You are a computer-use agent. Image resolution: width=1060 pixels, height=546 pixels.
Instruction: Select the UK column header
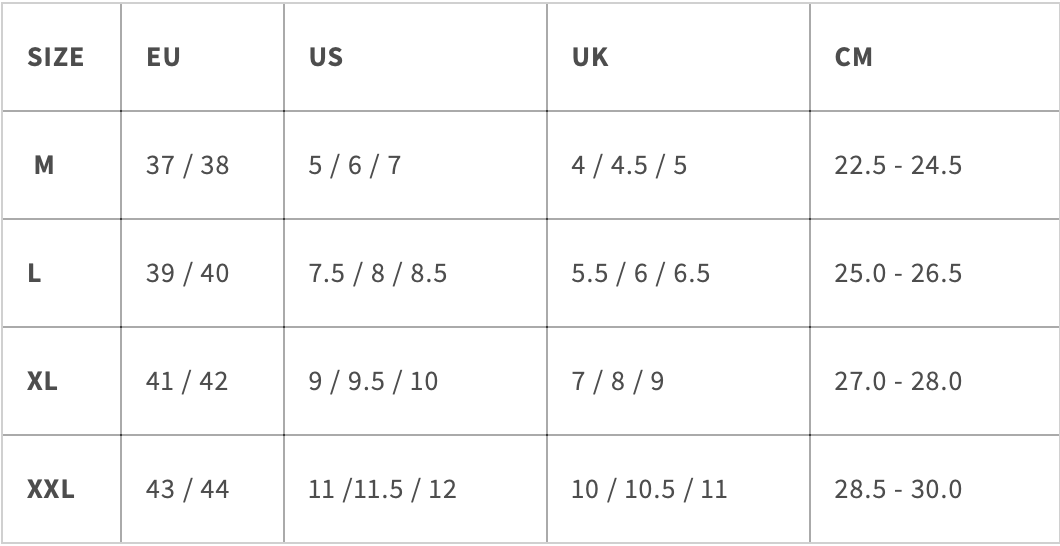pyautogui.click(x=590, y=57)
